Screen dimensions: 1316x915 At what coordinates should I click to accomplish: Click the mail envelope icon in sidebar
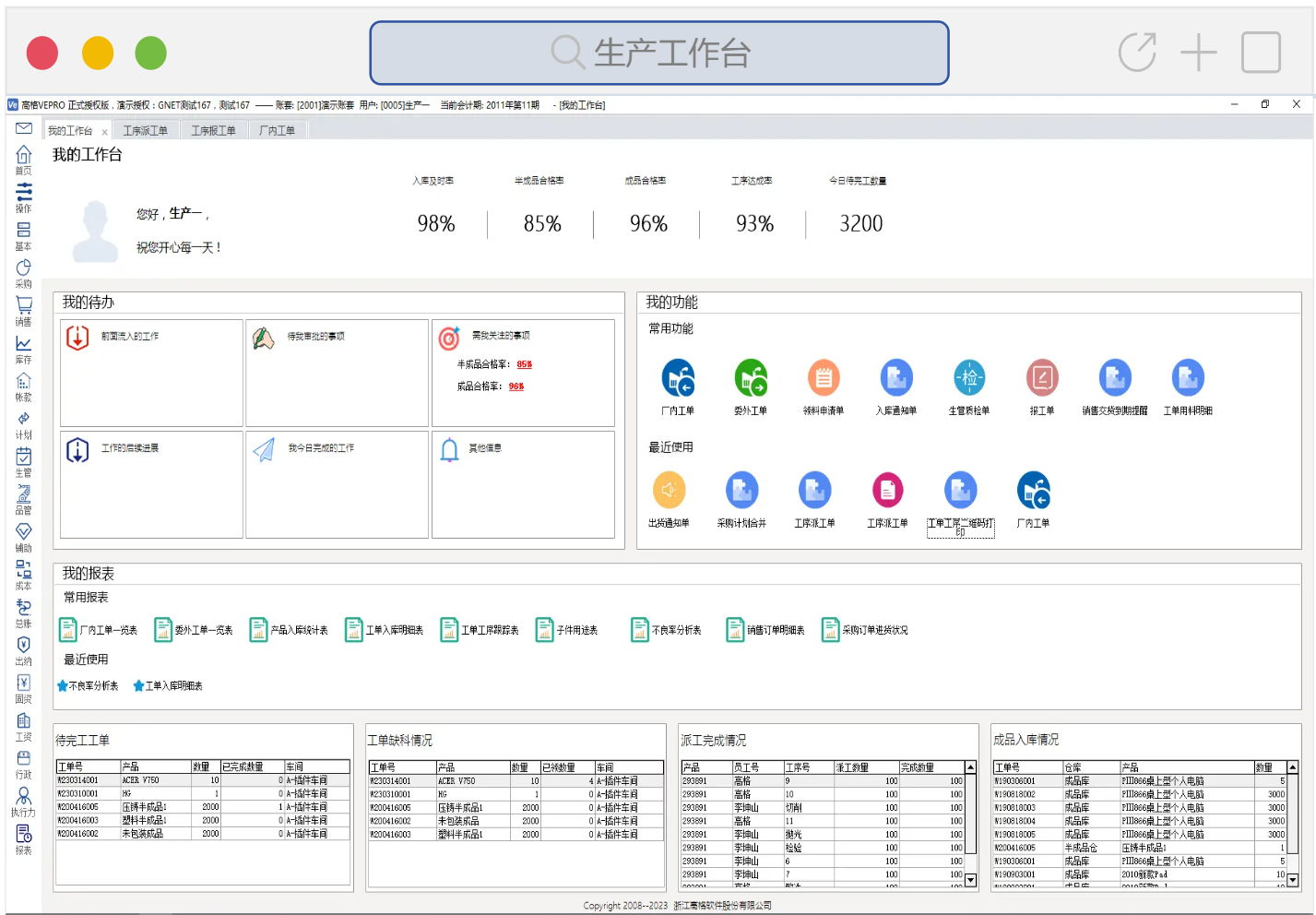tap(24, 128)
